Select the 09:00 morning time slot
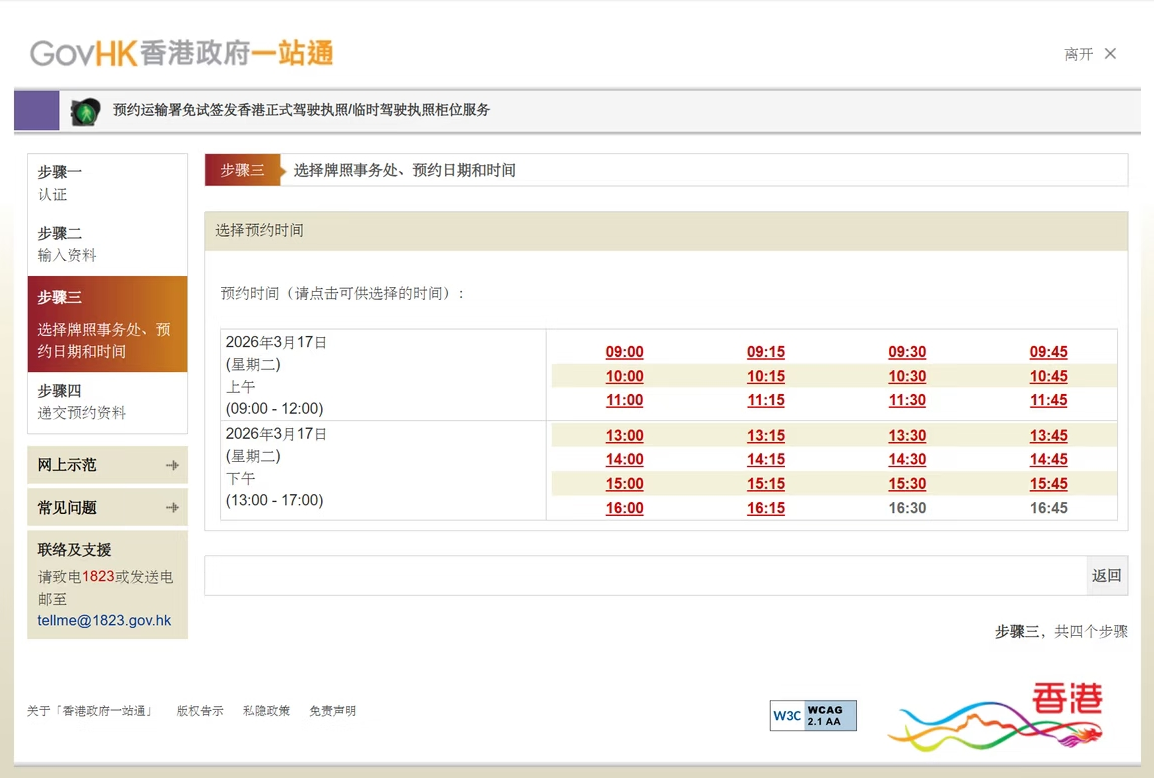This screenshot has height=778, width=1154. point(624,352)
